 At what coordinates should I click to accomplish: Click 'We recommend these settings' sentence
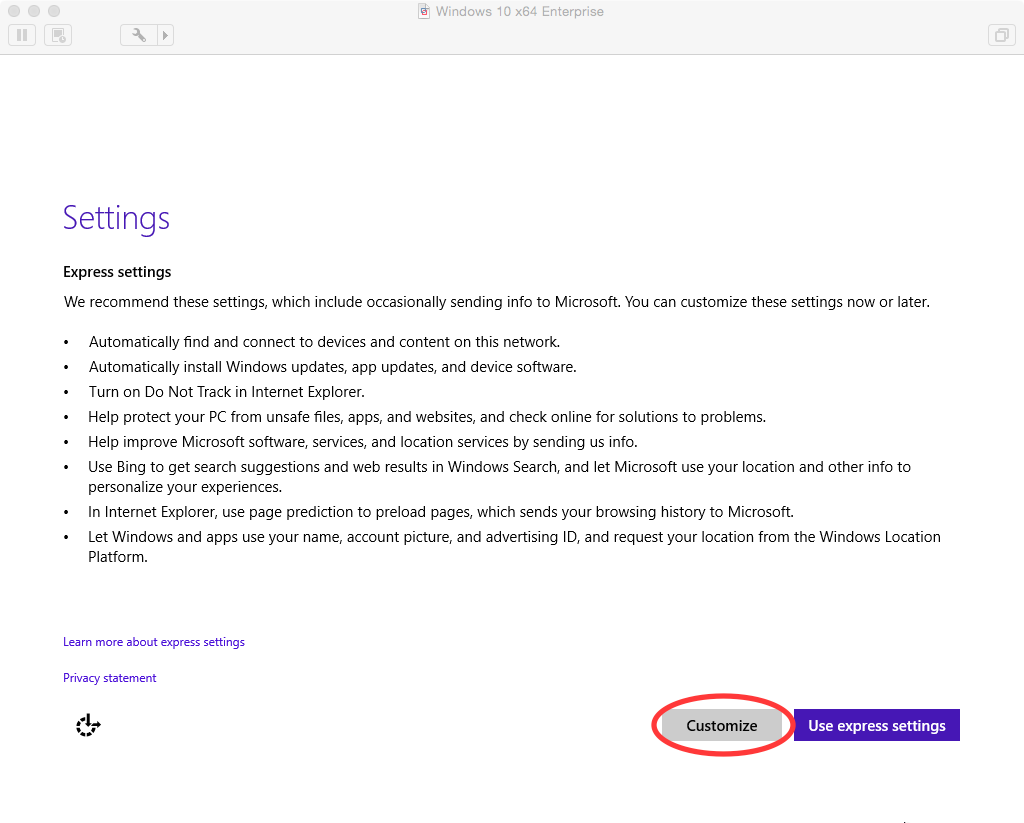pos(496,302)
